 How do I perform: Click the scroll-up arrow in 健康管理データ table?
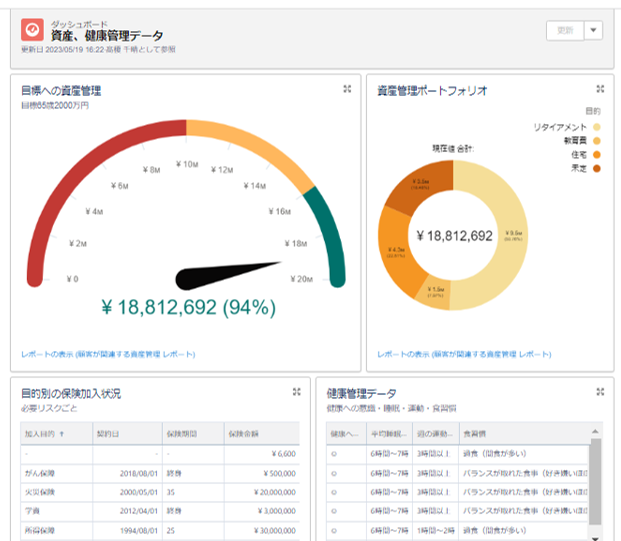595,431
